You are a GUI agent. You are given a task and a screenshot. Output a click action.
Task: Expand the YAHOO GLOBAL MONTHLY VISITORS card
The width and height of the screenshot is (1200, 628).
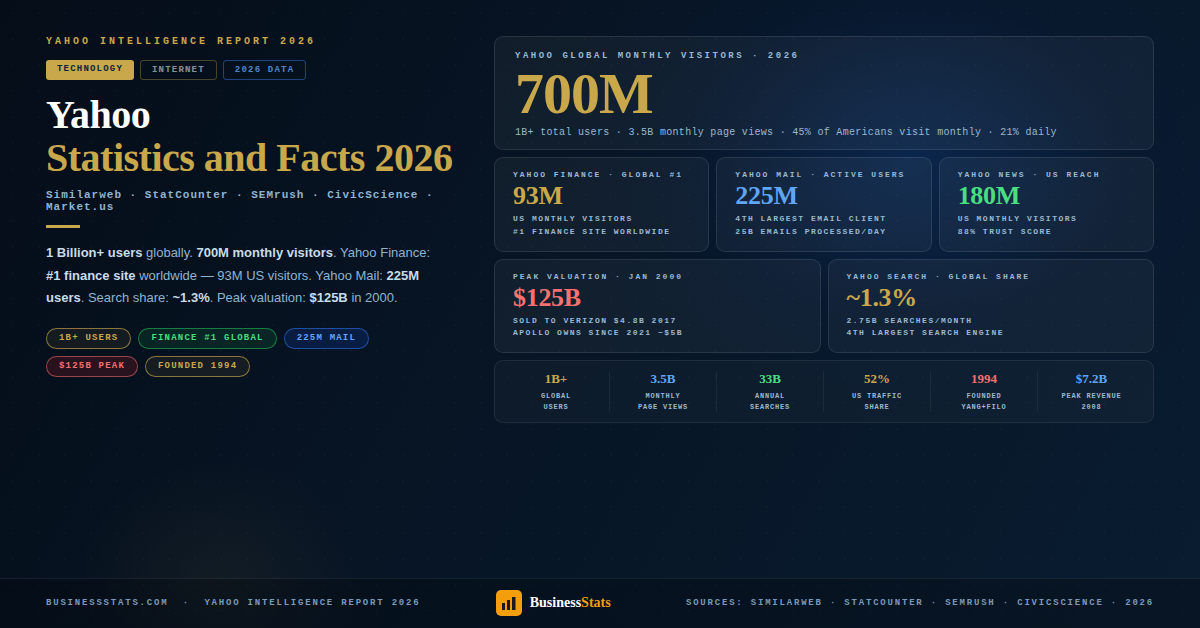click(824, 93)
